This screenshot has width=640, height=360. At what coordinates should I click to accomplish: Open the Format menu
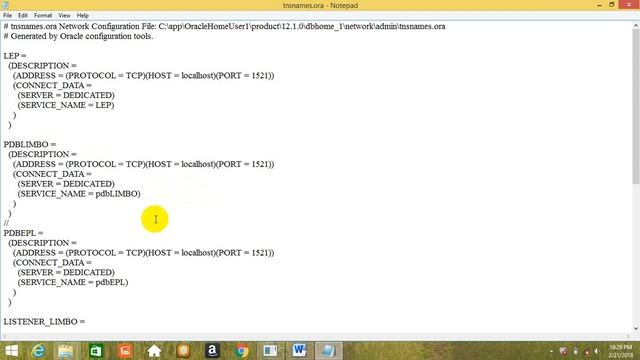(x=43, y=16)
